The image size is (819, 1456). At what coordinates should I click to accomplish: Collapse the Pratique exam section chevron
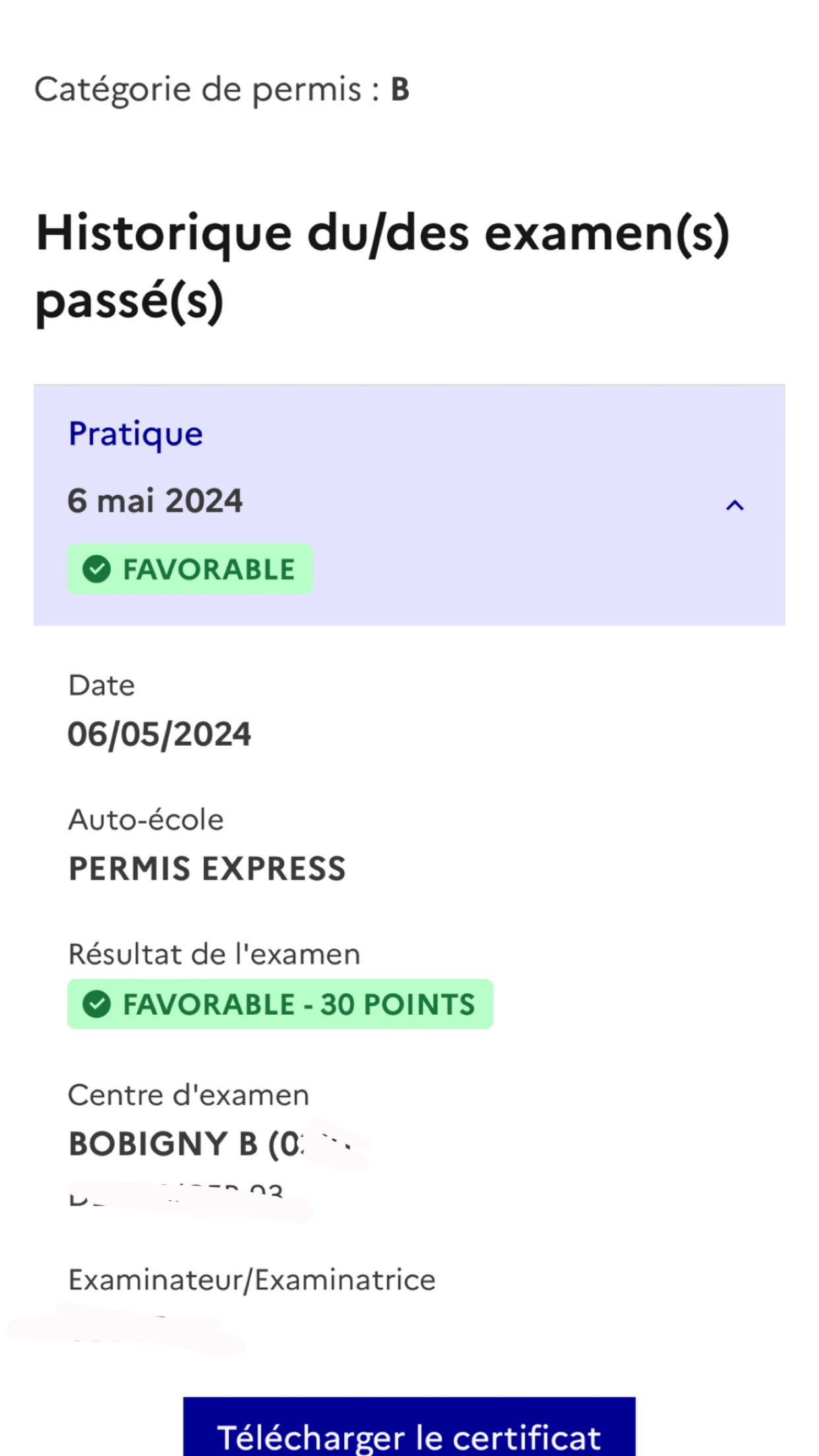click(x=735, y=506)
